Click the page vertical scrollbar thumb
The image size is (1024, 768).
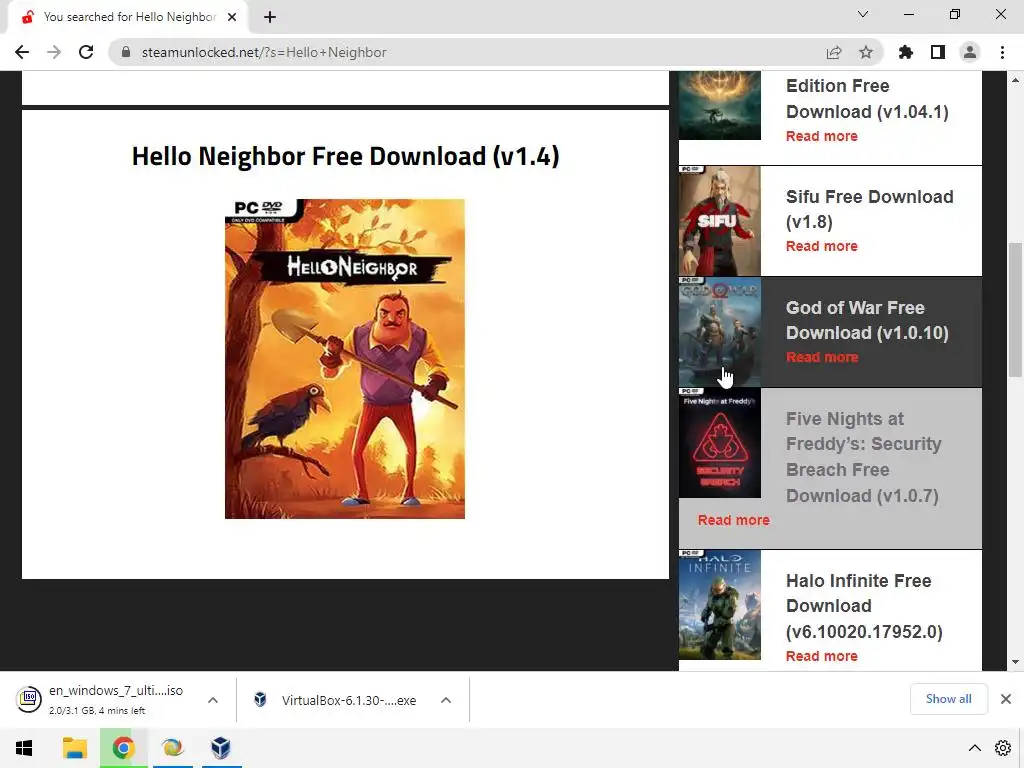click(x=1015, y=310)
